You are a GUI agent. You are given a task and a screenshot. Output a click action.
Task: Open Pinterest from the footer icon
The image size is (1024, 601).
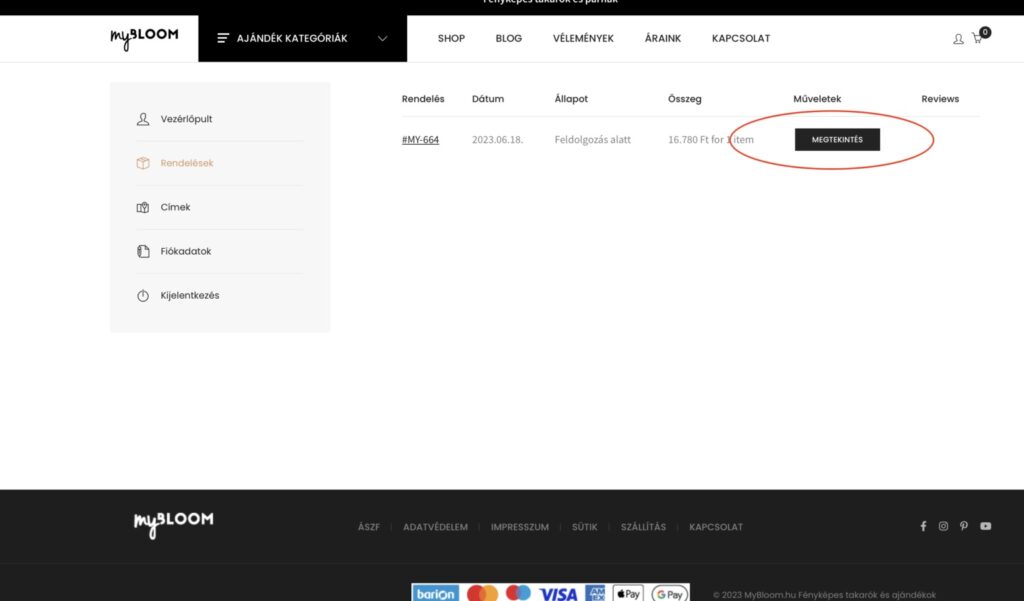click(x=964, y=526)
